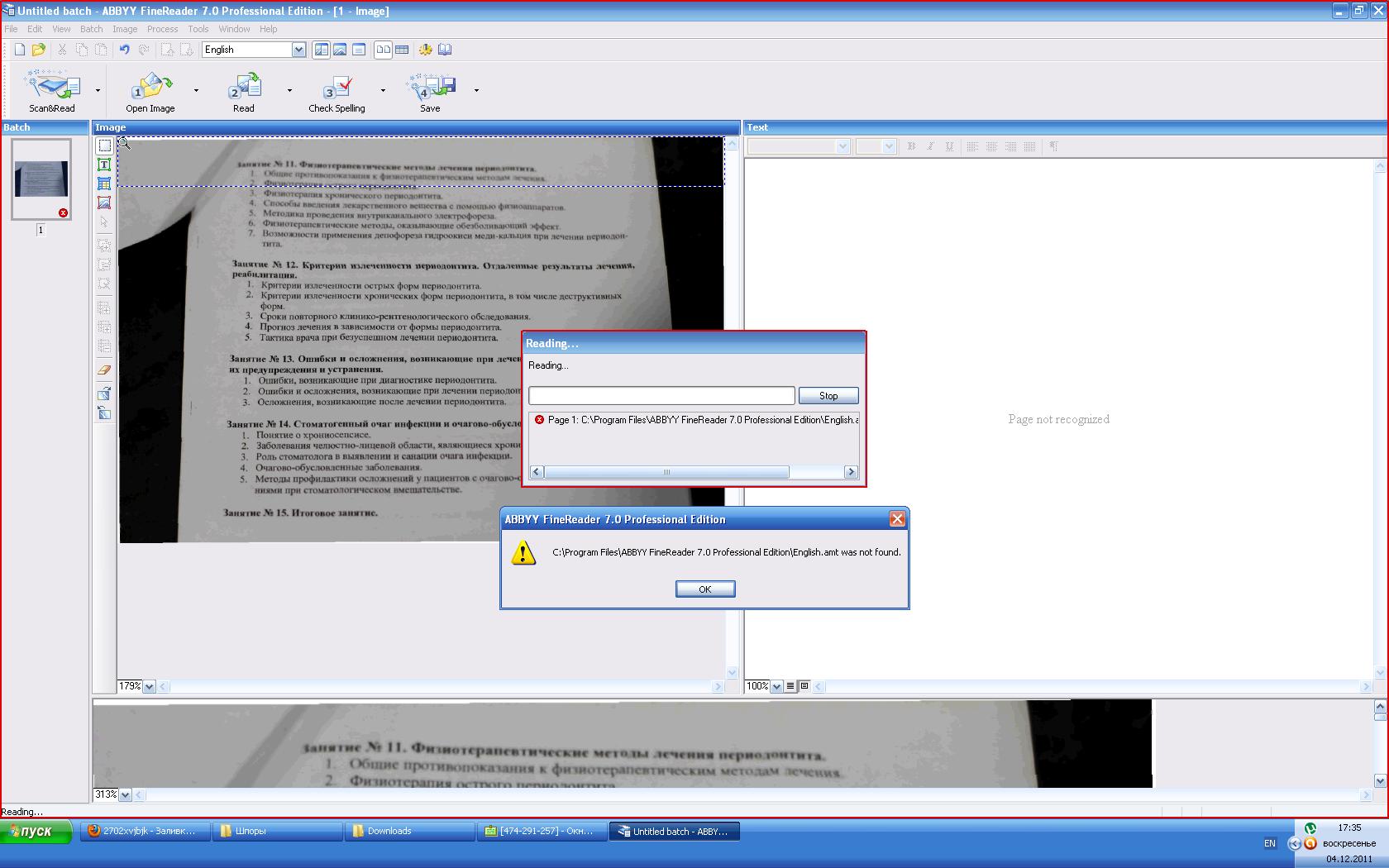This screenshot has height=868, width=1389.
Task: Expand the Check Spelling options arrow
Action: pyautogui.click(x=383, y=91)
